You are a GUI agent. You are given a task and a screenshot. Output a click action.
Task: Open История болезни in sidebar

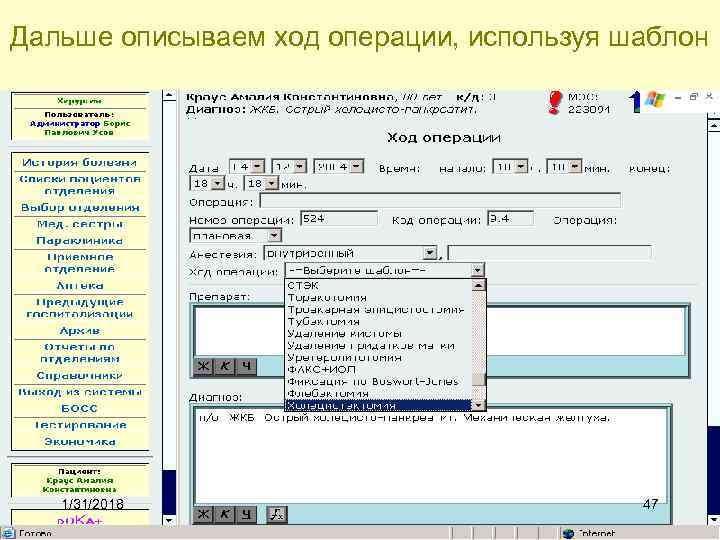pyautogui.click(x=79, y=163)
